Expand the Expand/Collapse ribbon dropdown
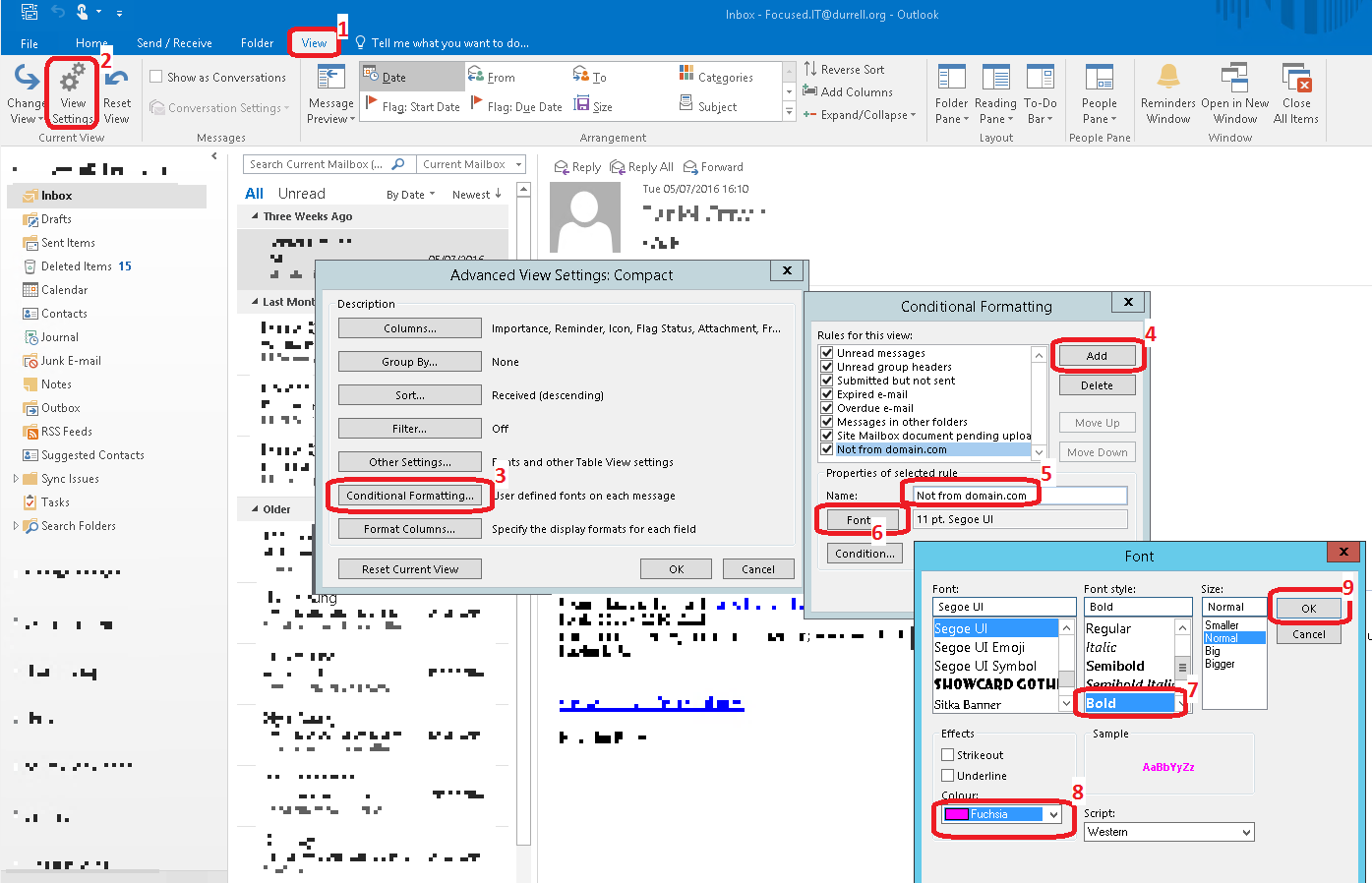Screen dimensions: 1372x883 (860, 114)
